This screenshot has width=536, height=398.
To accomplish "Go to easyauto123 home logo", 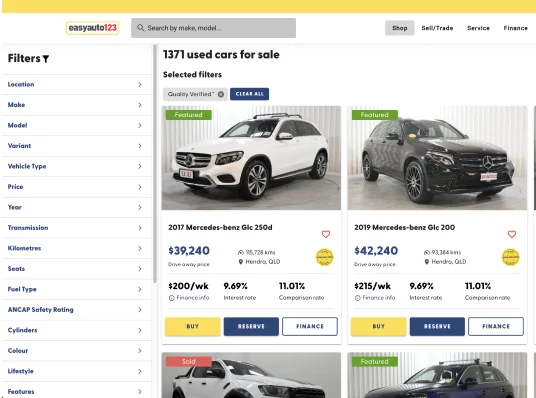I will click(93, 28).
